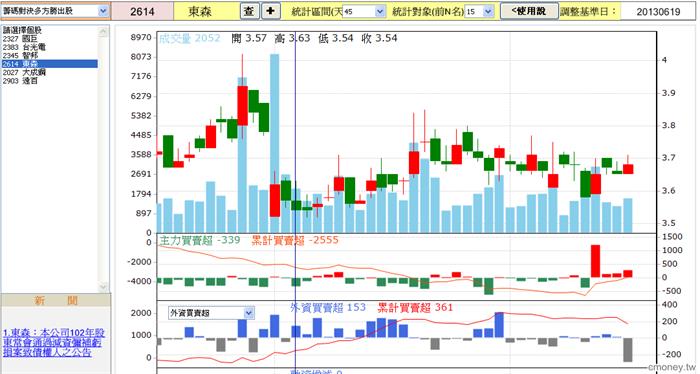This screenshot has height=374, width=700.
Task: Click the 查 search button
Action: [x=249, y=11]
